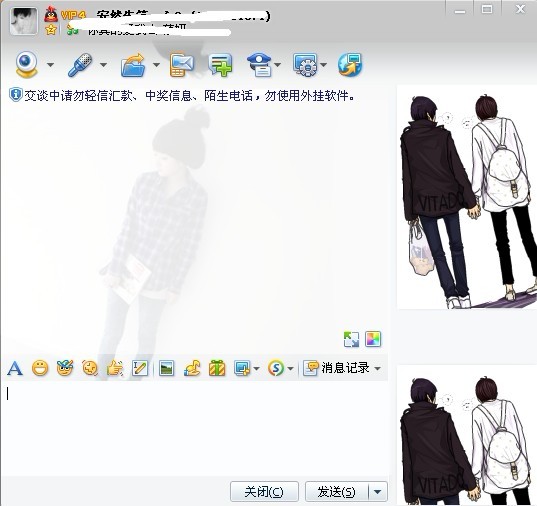Toggle the chat area expand arrows icon

pos(351,340)
